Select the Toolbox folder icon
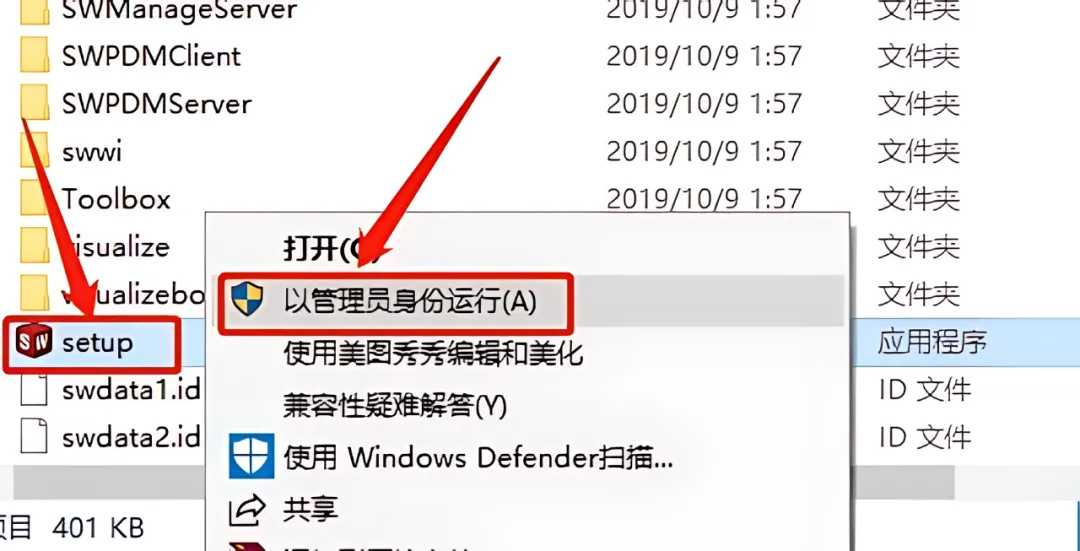 tap(34, 198)
